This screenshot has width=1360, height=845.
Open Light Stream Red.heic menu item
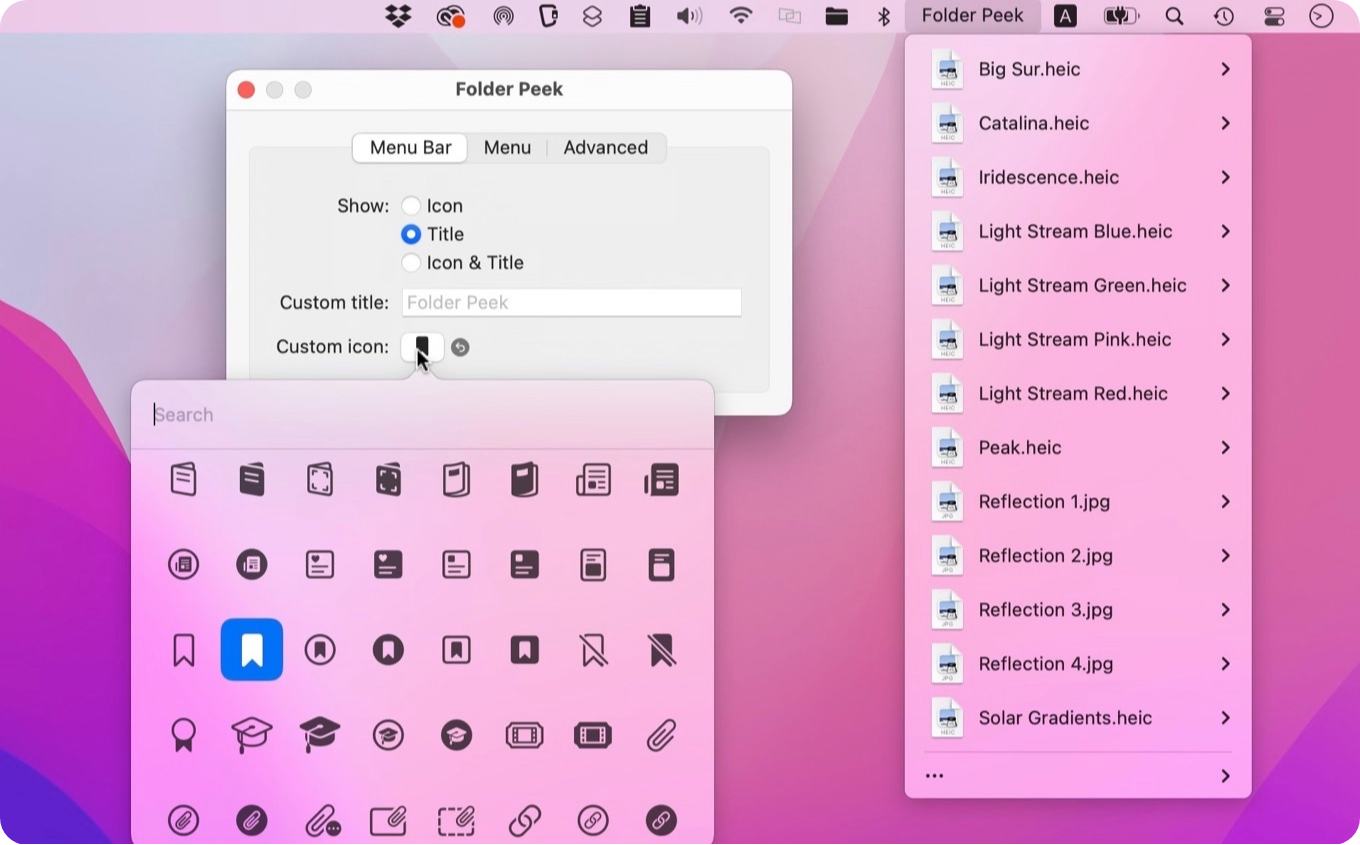point(1078,393)
